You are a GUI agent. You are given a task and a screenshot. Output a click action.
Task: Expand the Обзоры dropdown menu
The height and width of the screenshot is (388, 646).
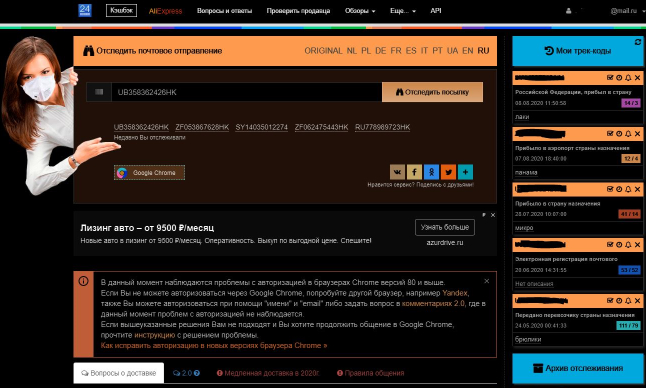click(x=360, y=11)
